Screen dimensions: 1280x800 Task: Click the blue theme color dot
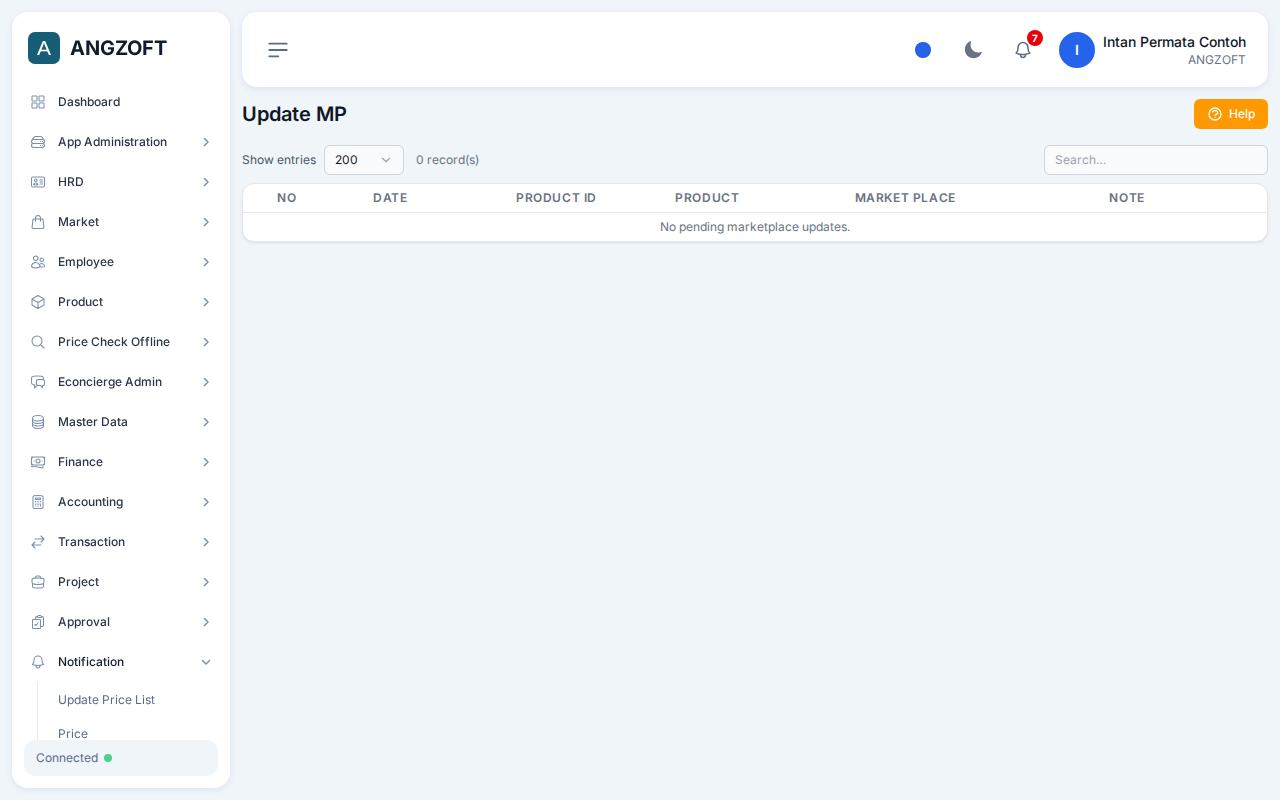coord(923,50)
